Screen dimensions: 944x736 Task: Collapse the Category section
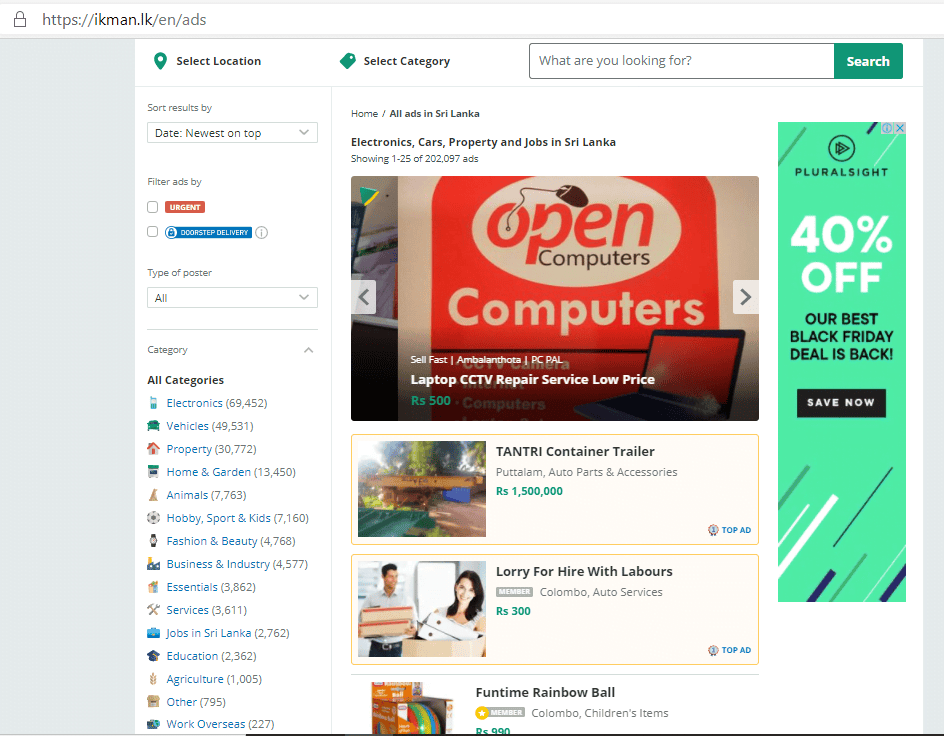click(309, 350)
